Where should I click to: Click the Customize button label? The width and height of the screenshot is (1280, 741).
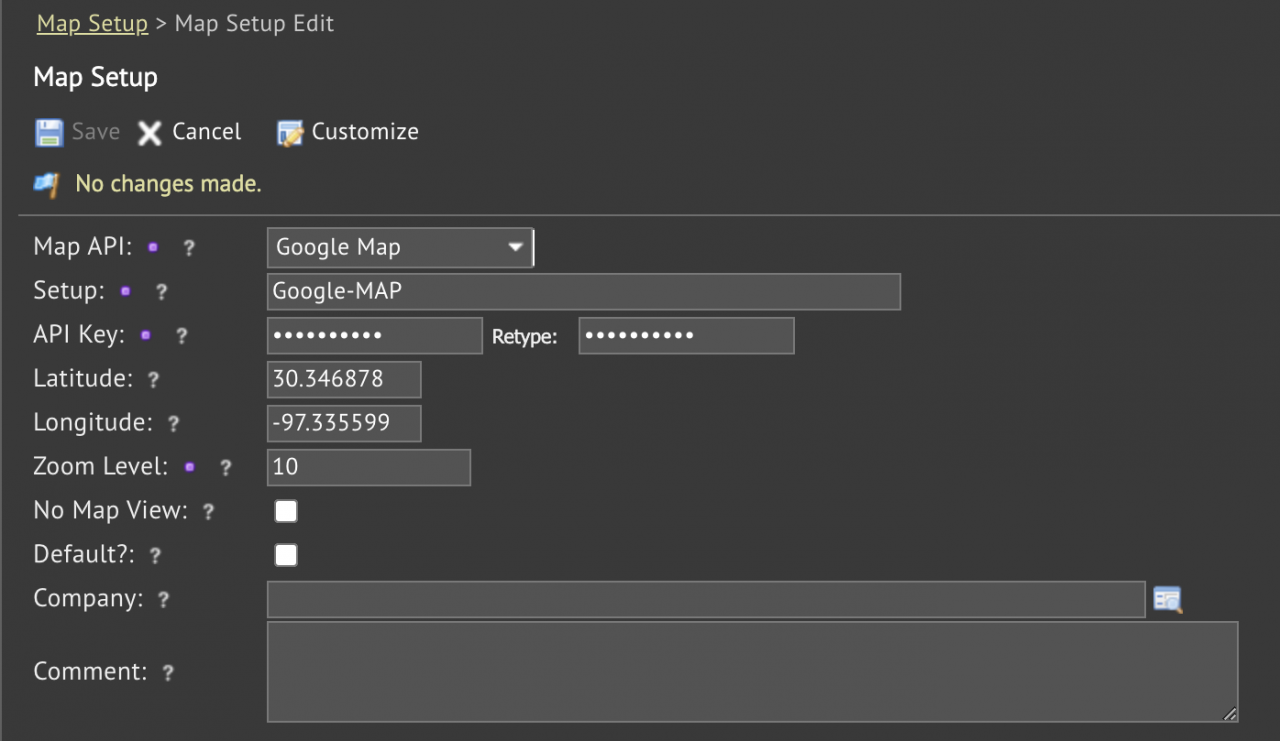point(365,132)
